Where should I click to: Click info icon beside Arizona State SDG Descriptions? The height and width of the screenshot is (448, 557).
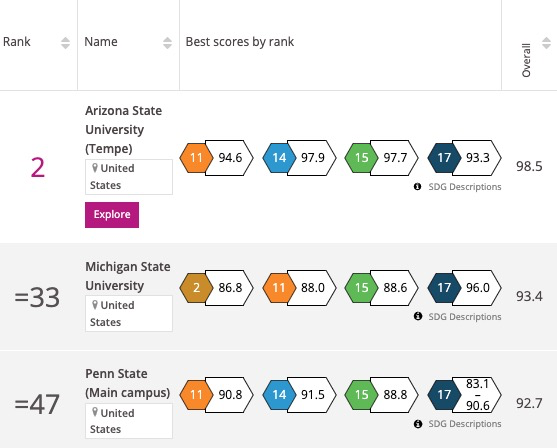click(x=417, y=187)
